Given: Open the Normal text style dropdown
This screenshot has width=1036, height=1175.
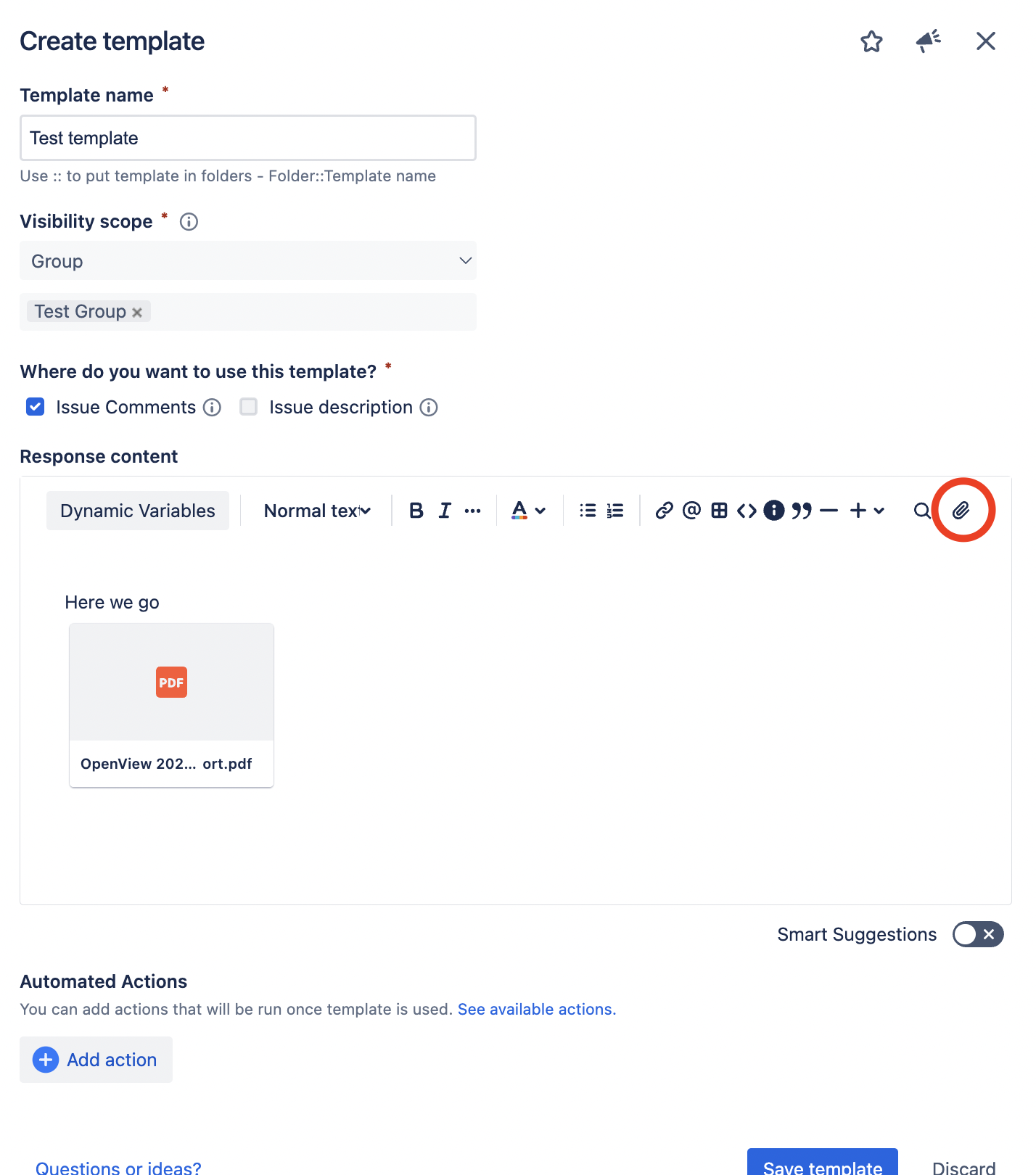Looking at the screenshot, I should (x=316, y=510).
